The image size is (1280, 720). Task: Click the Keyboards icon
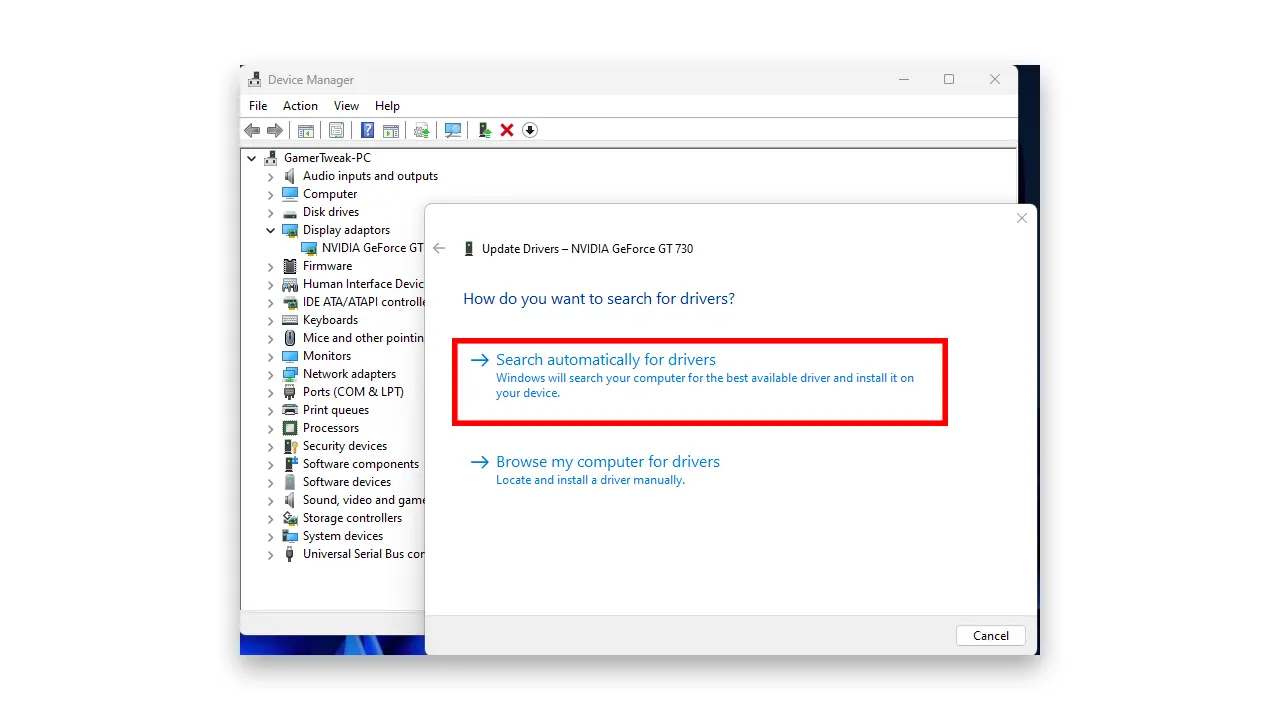click(x=290, y=320)
